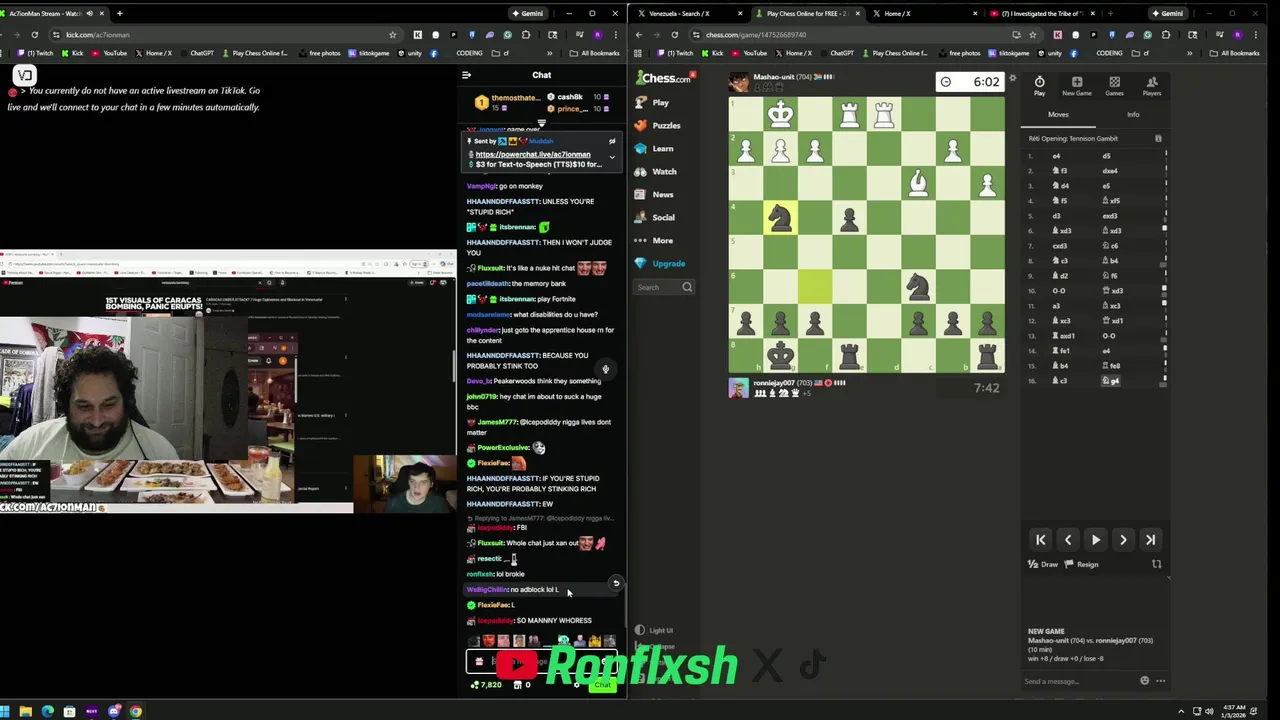
Task: Flip the board with the arrows icon
Action: [1157, 564]
